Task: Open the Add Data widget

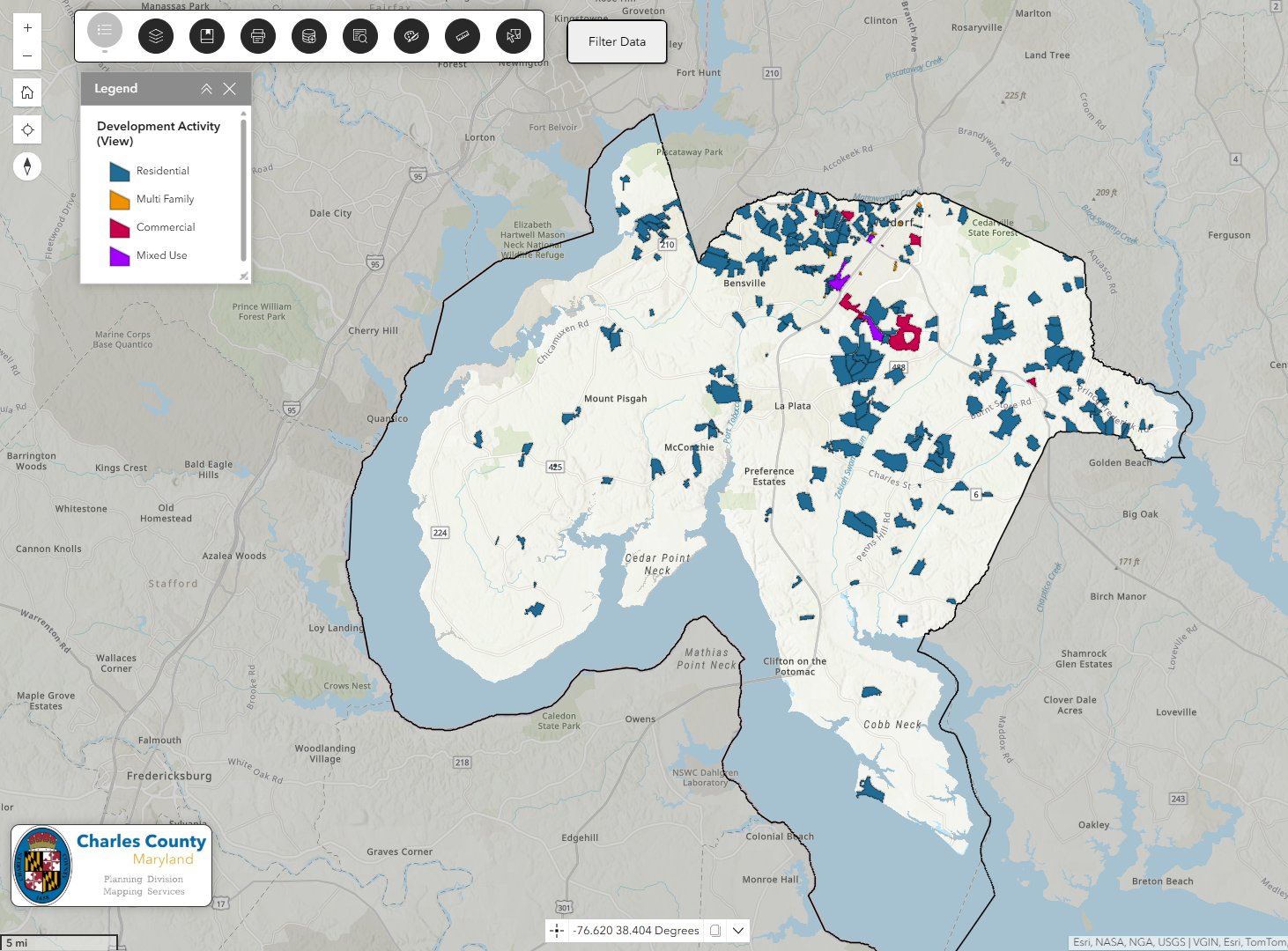Action: click(x=309, y=36)
